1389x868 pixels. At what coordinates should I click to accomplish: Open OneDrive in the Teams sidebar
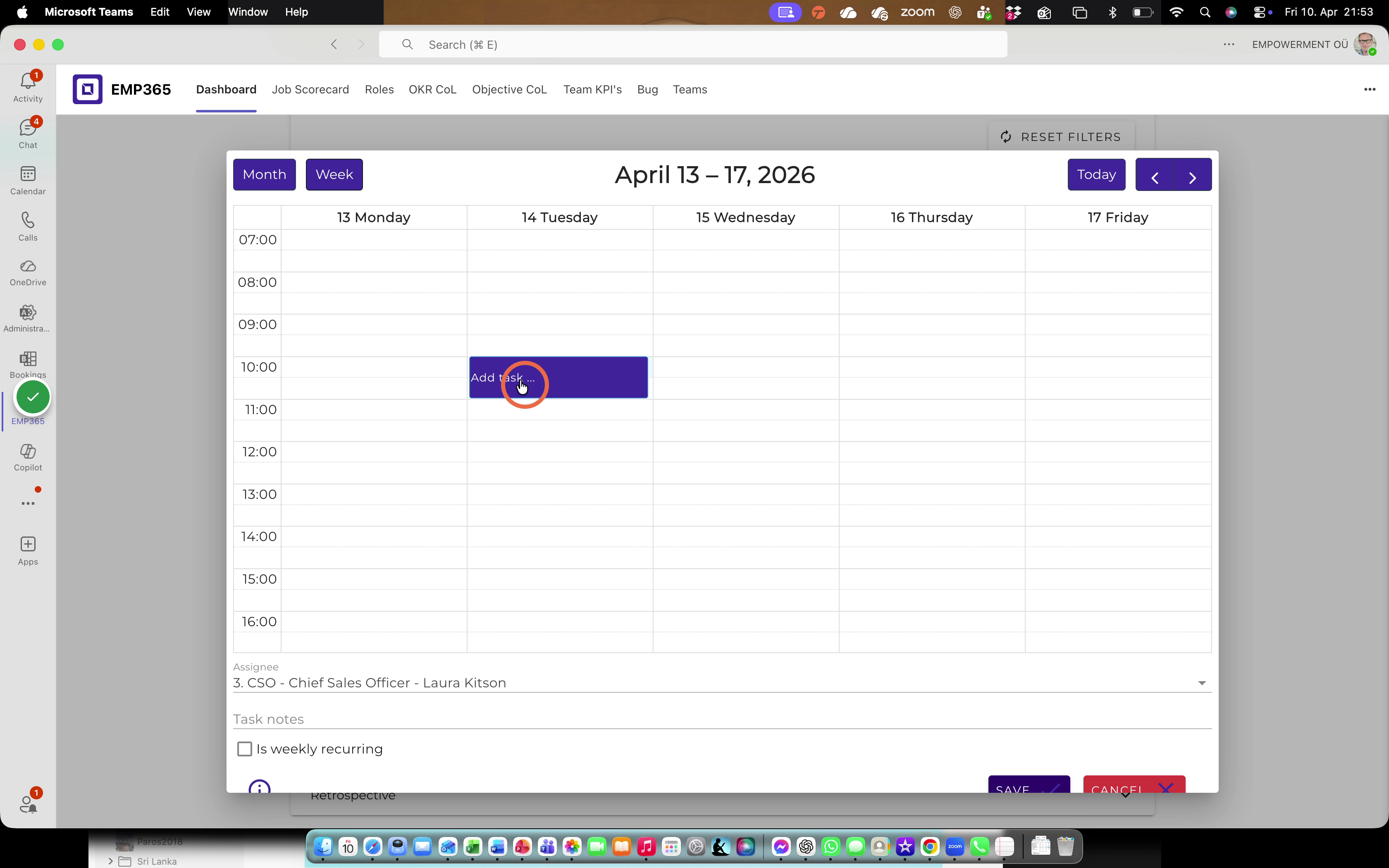(x=28, y=273)
